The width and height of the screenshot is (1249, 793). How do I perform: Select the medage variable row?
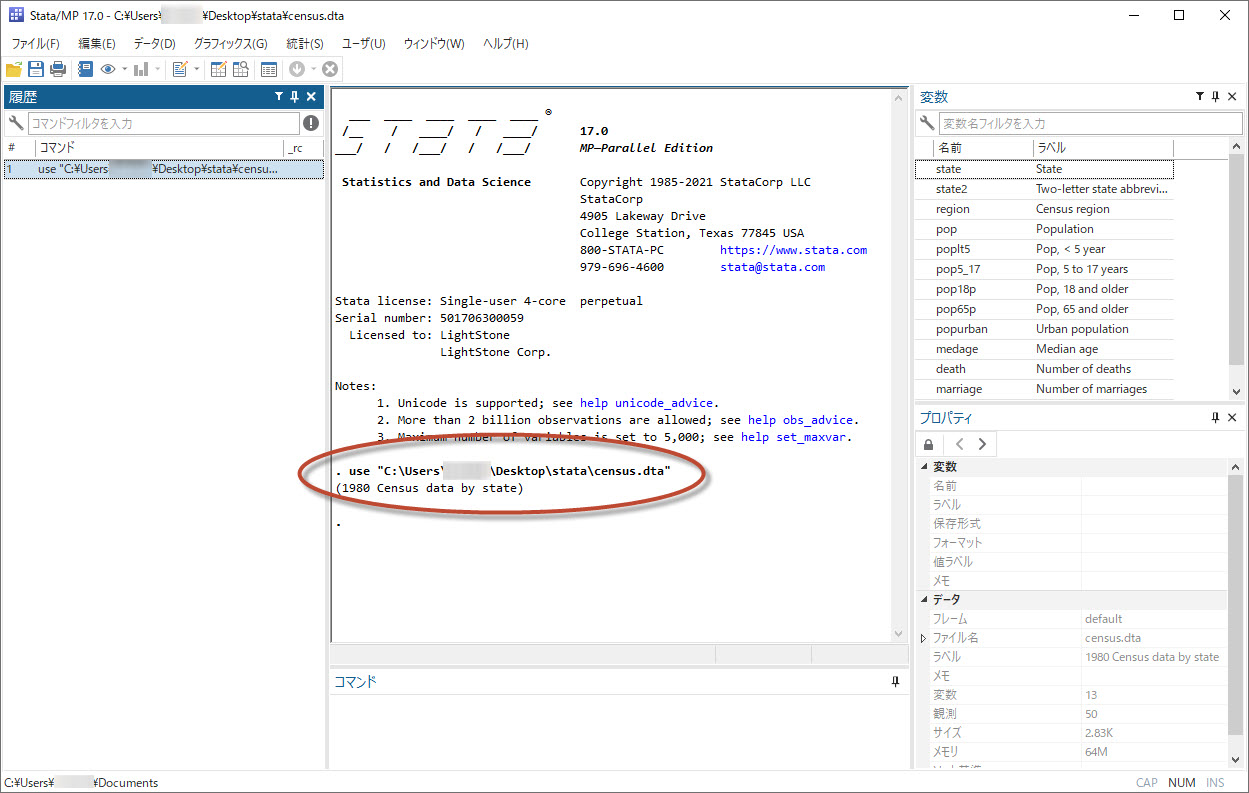[1044, 349]
